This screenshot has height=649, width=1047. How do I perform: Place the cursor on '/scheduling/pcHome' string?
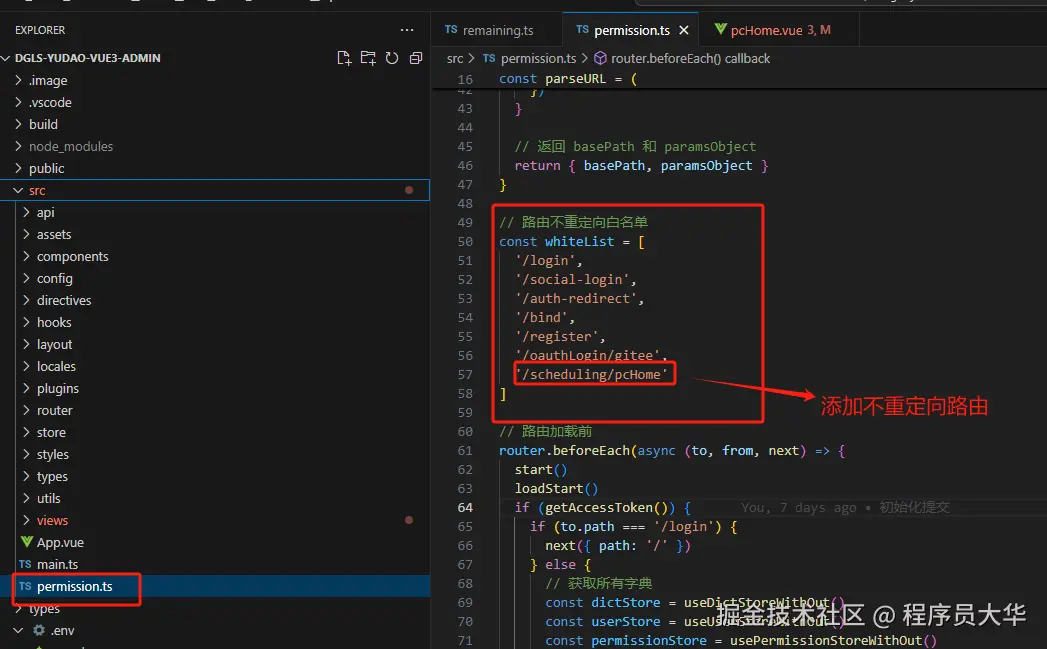pyautogui.click(x=592, y=375)
